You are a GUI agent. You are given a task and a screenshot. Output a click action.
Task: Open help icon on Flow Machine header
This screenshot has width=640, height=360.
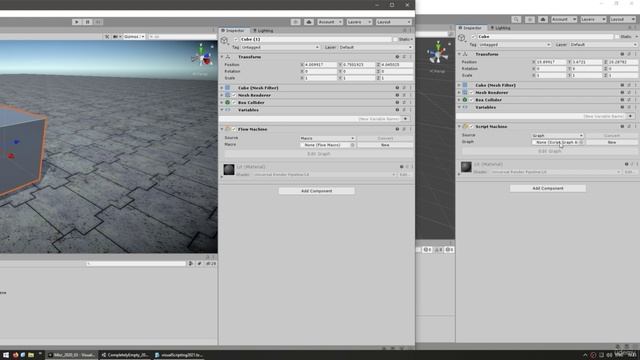tap(397, 129)
